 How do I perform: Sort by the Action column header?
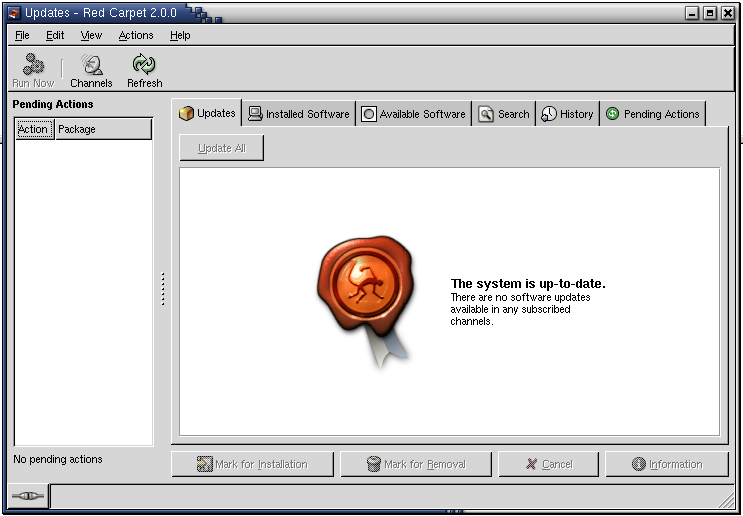pyautogui.click(x=35, y=129)
